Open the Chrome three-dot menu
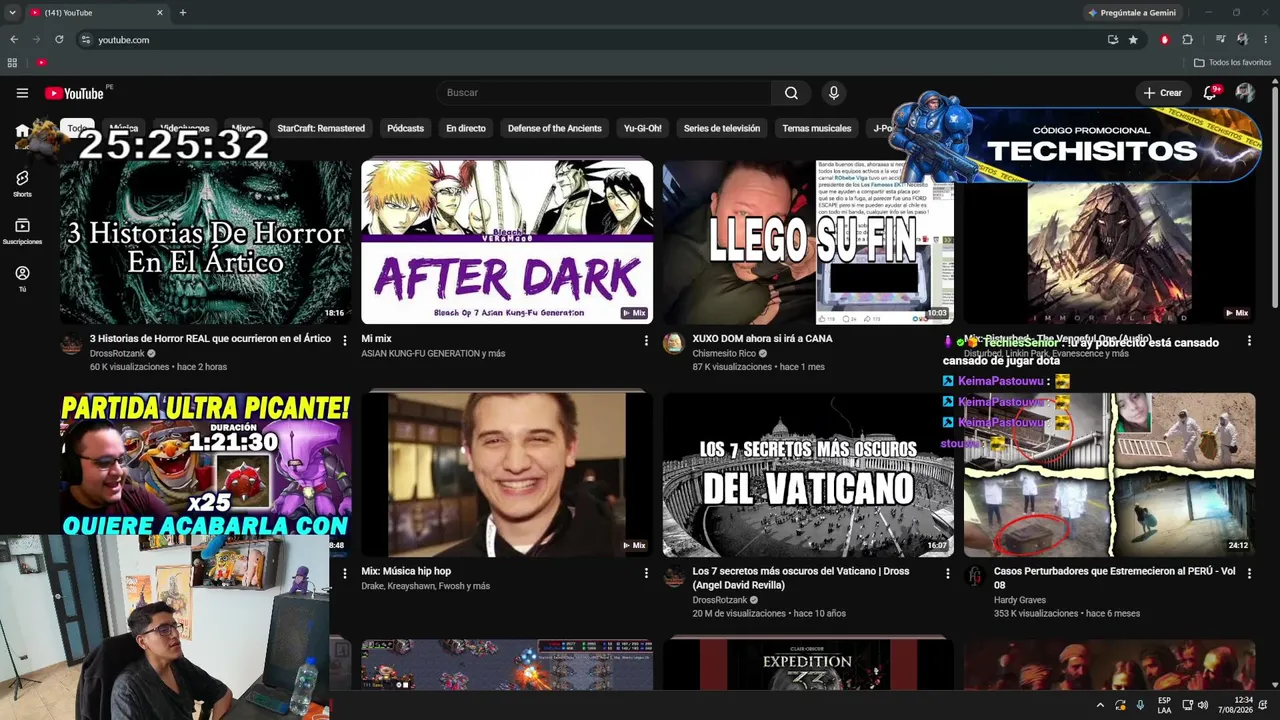This screenshot has height=720, width=1280. [x=1266, y=40]
